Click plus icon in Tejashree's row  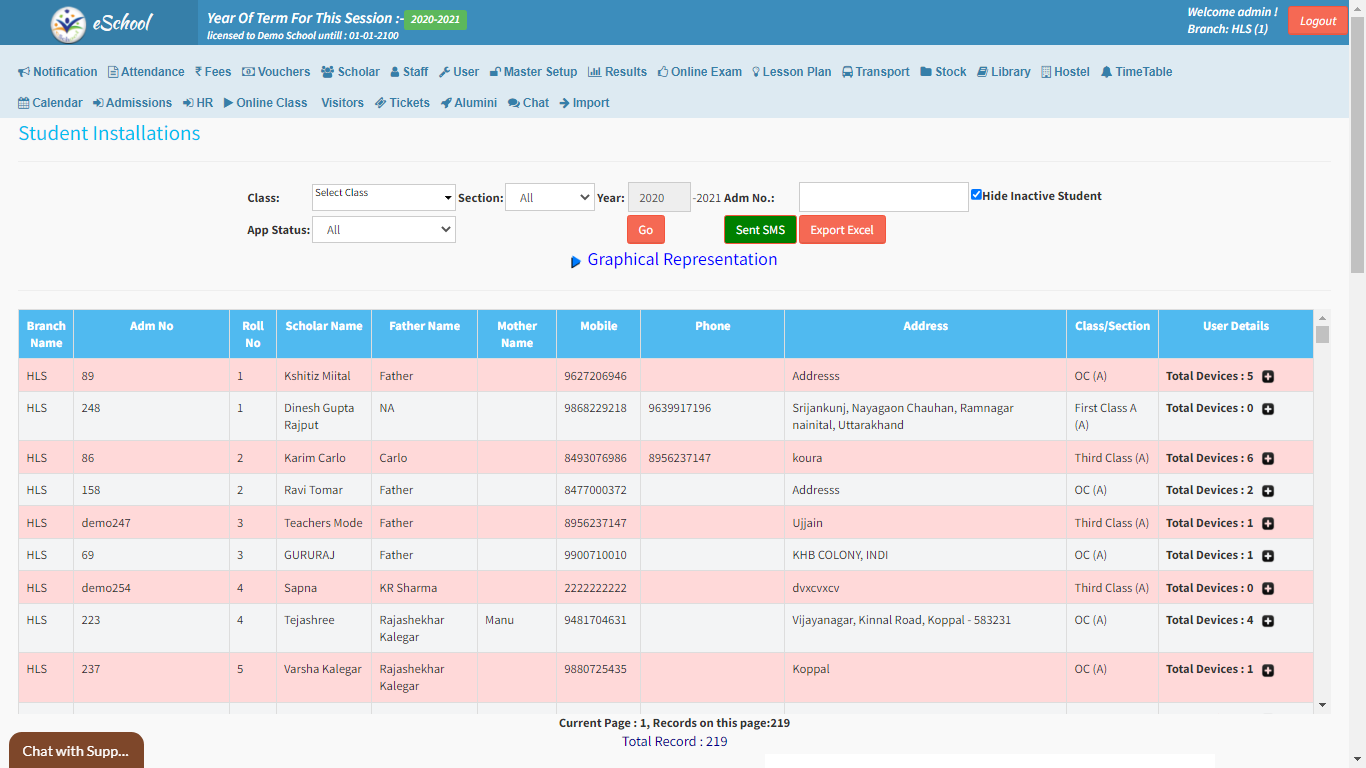[1268, 621]
